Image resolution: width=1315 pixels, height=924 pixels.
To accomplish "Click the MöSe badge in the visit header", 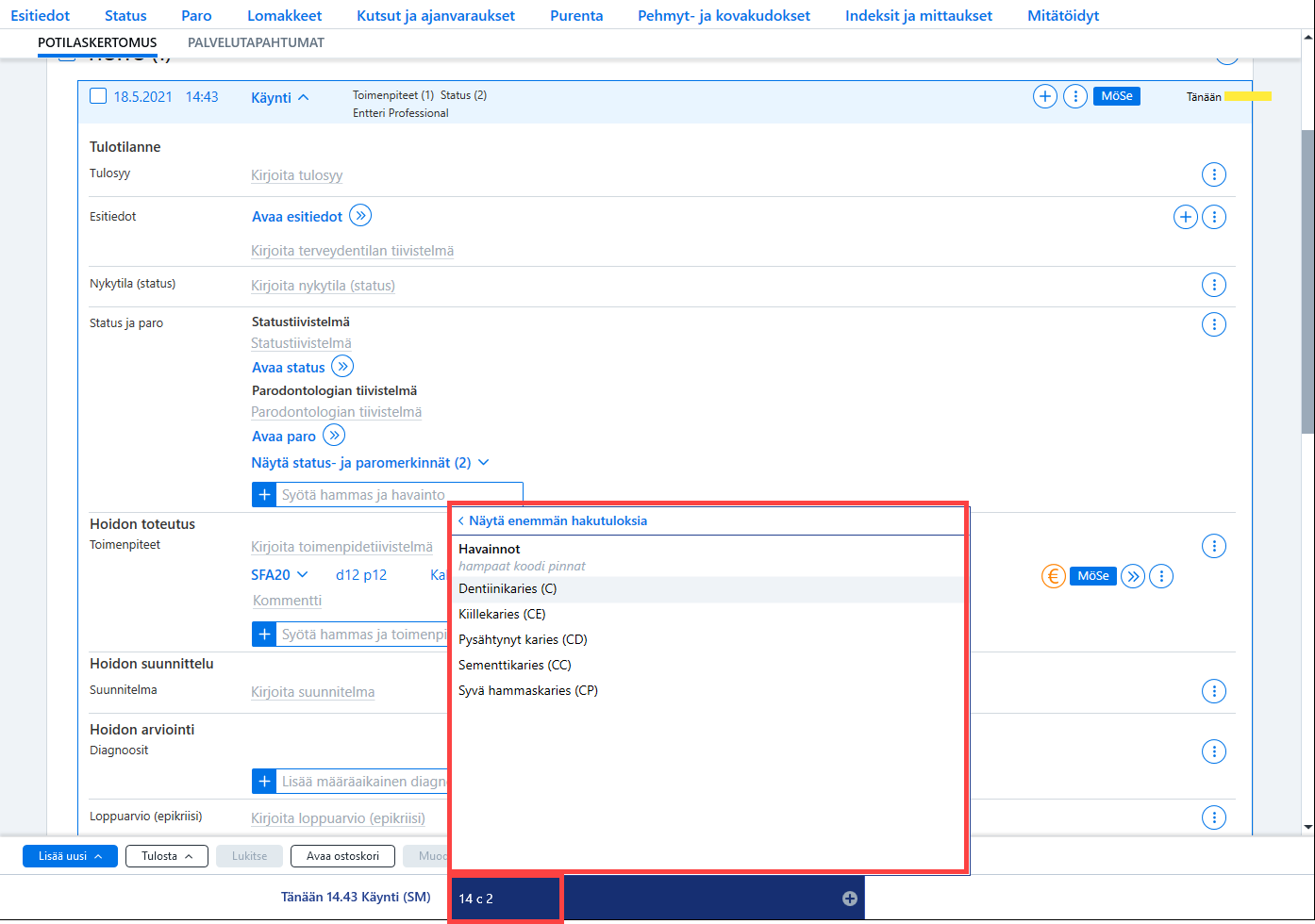I will click(1117, 96).
